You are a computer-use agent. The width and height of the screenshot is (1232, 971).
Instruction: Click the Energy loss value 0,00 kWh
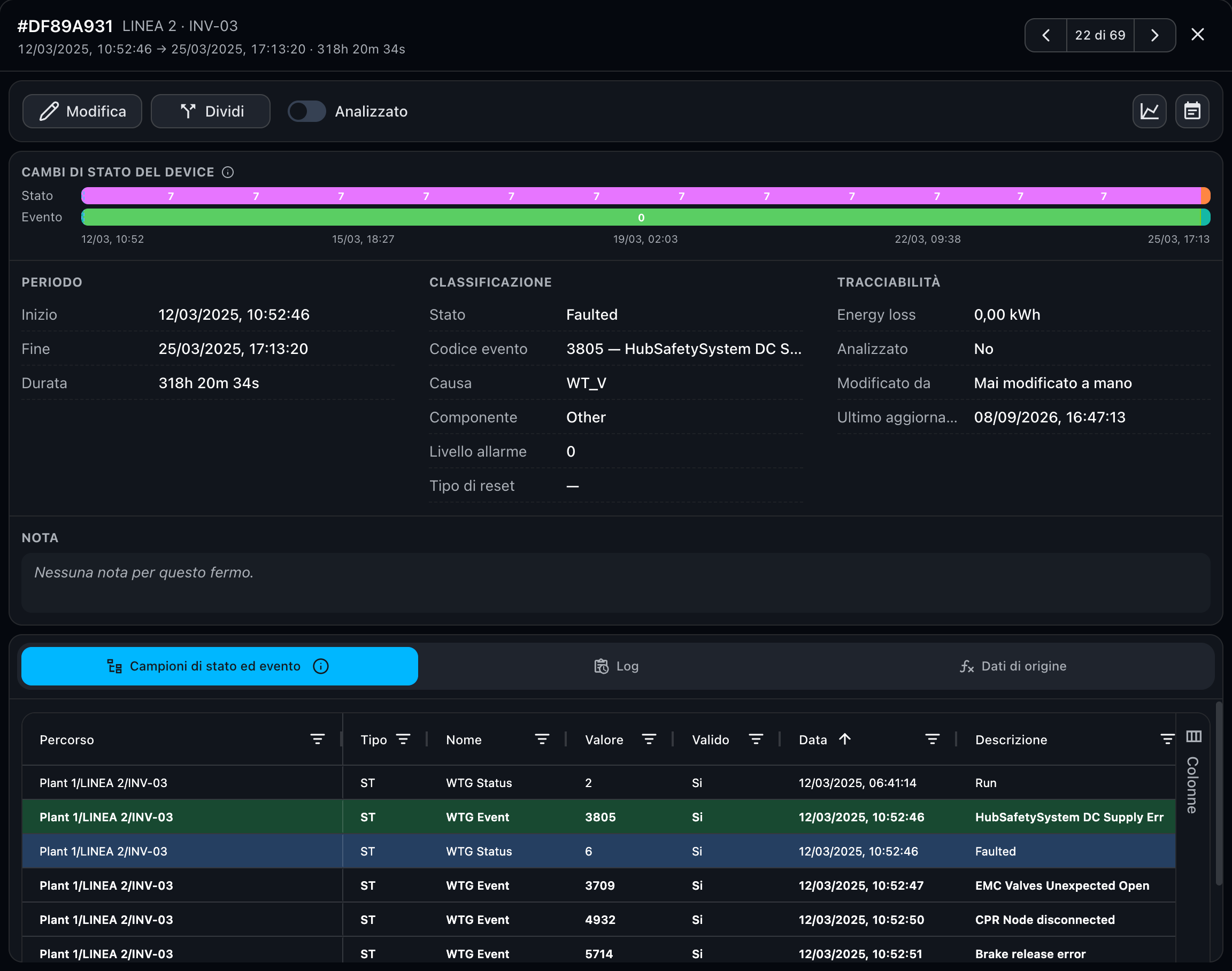(x=1007, y=315)
